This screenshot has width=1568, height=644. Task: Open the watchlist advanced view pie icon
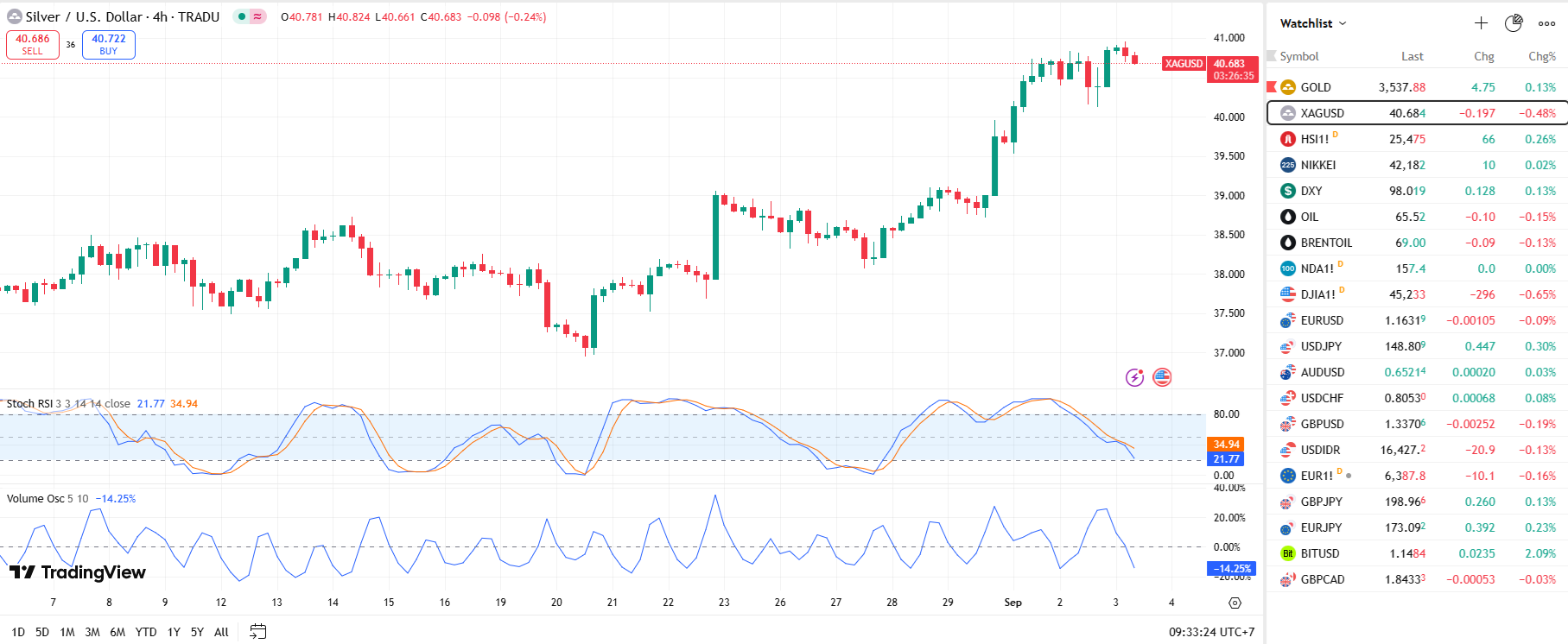pos(1514,23)
